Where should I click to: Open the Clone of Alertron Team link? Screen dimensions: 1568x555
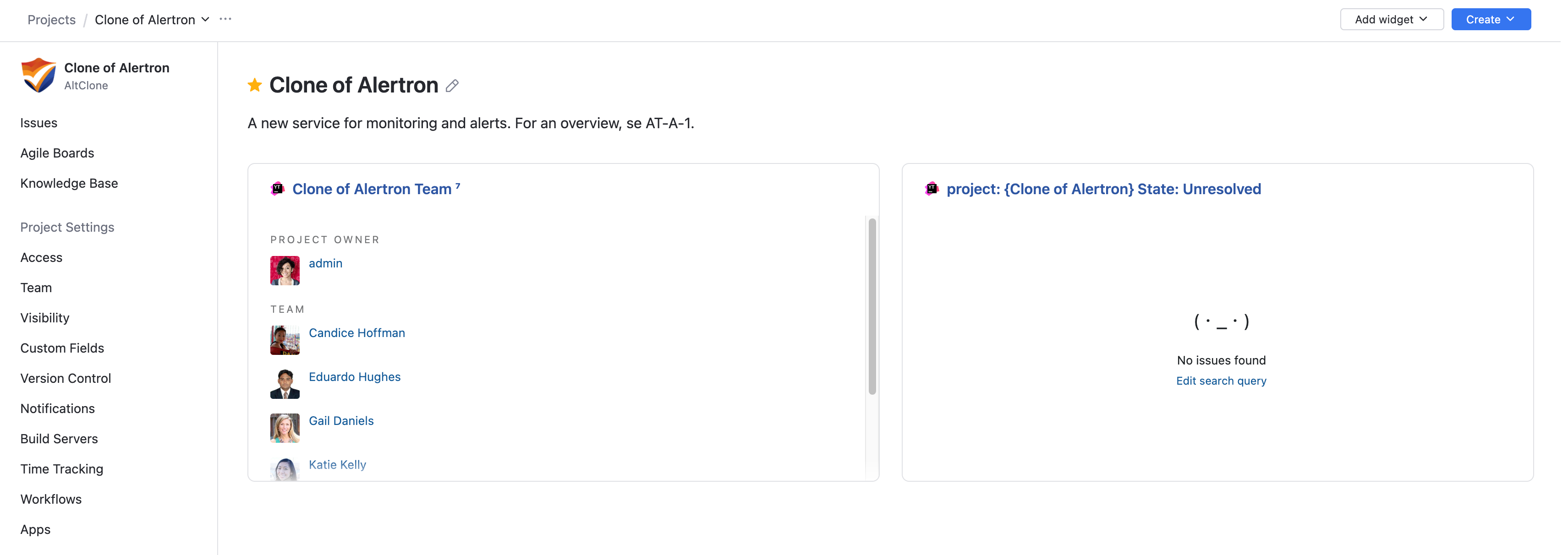coord(370,189)
